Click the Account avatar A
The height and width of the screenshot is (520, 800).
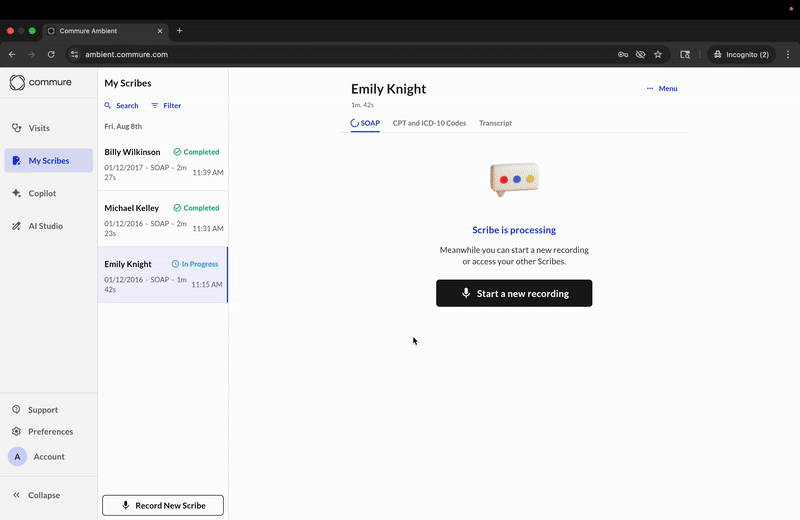(x=17, y=457)
